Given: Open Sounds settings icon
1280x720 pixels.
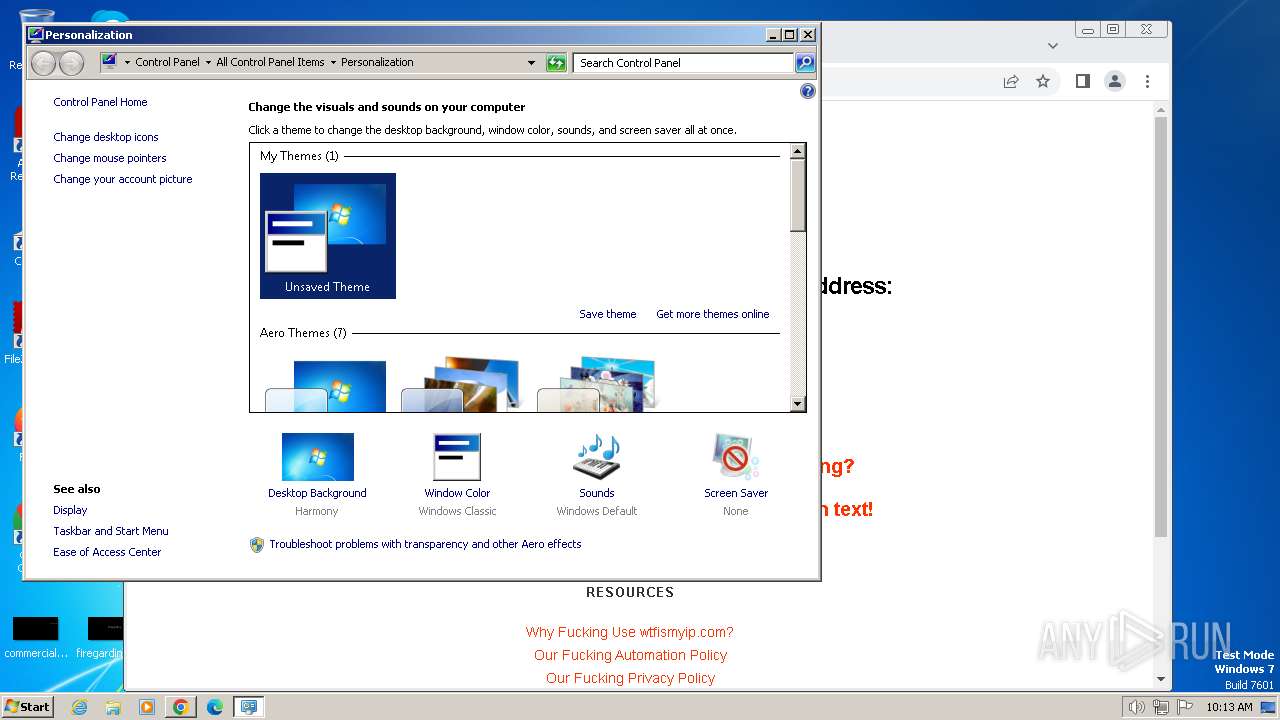Looking at the screenshot, I should (x=597, y=457).
